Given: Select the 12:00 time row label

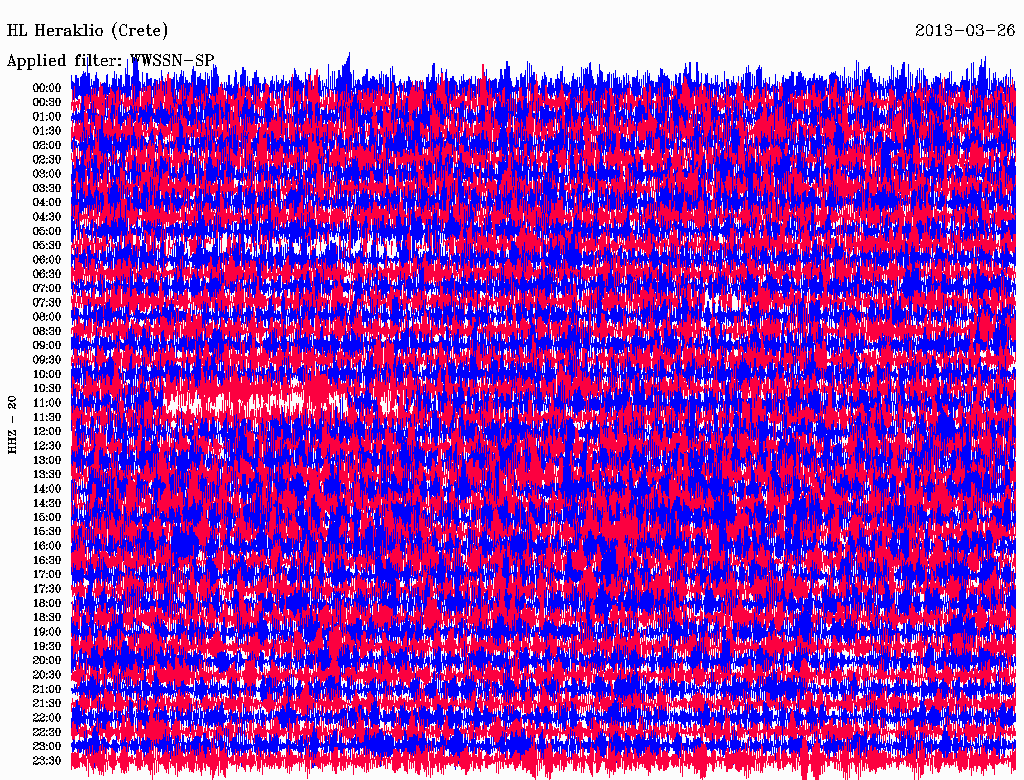Looking at the screenshot, I should [x=47, y=432].
